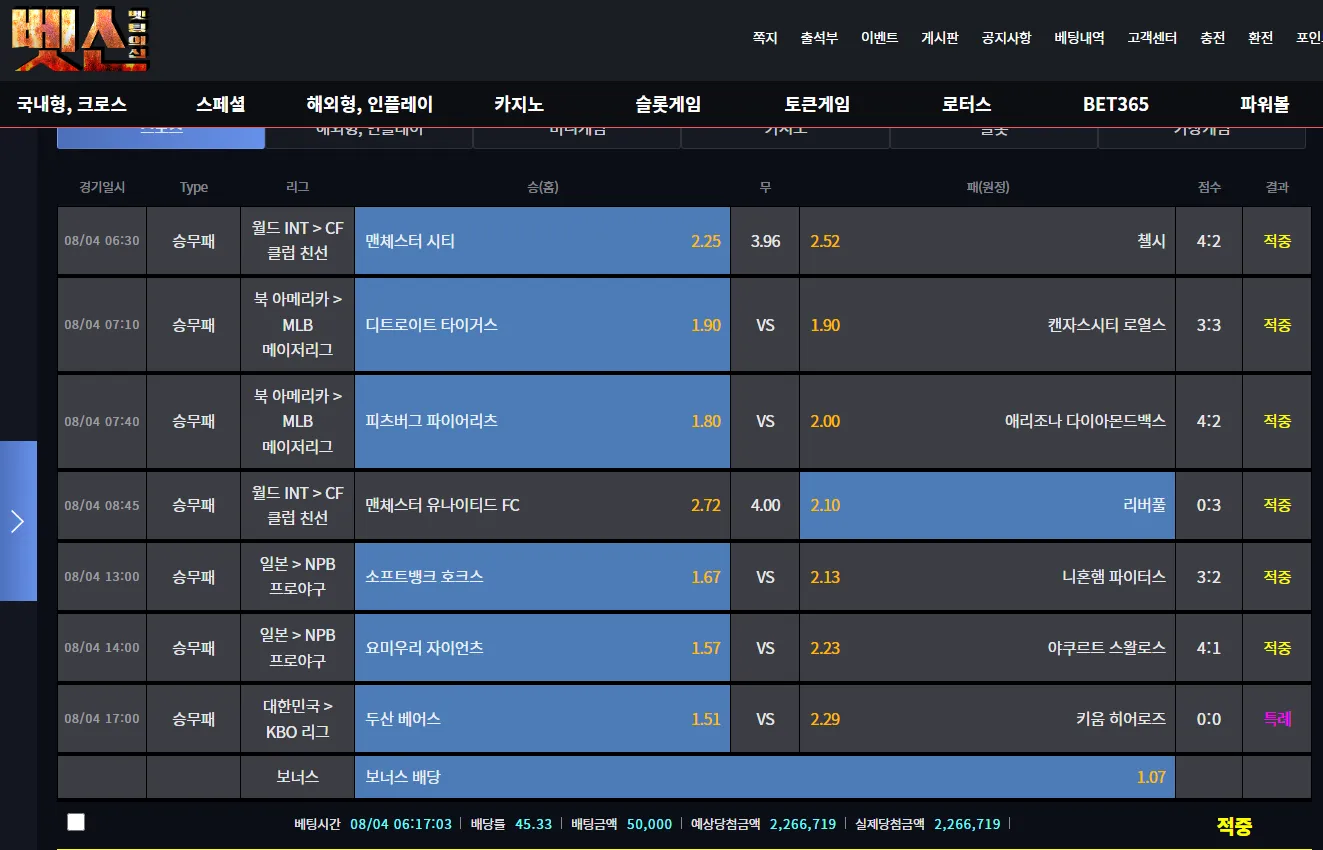Click the 4.00 draw odds
Image resolution: width=1323 pixels, height=850 pixels.
pos(765,505)
